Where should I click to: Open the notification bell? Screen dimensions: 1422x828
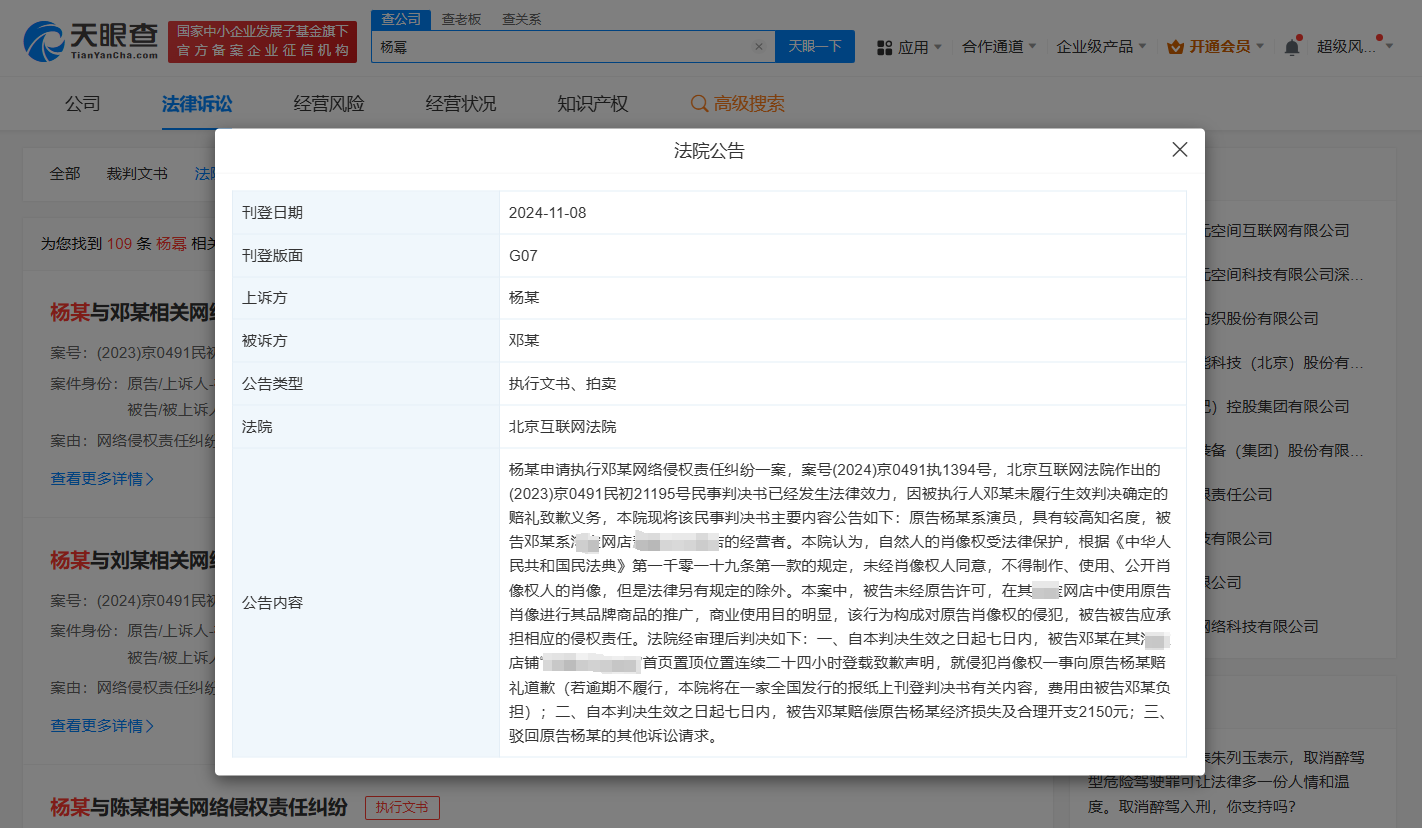coord(1292,47)
